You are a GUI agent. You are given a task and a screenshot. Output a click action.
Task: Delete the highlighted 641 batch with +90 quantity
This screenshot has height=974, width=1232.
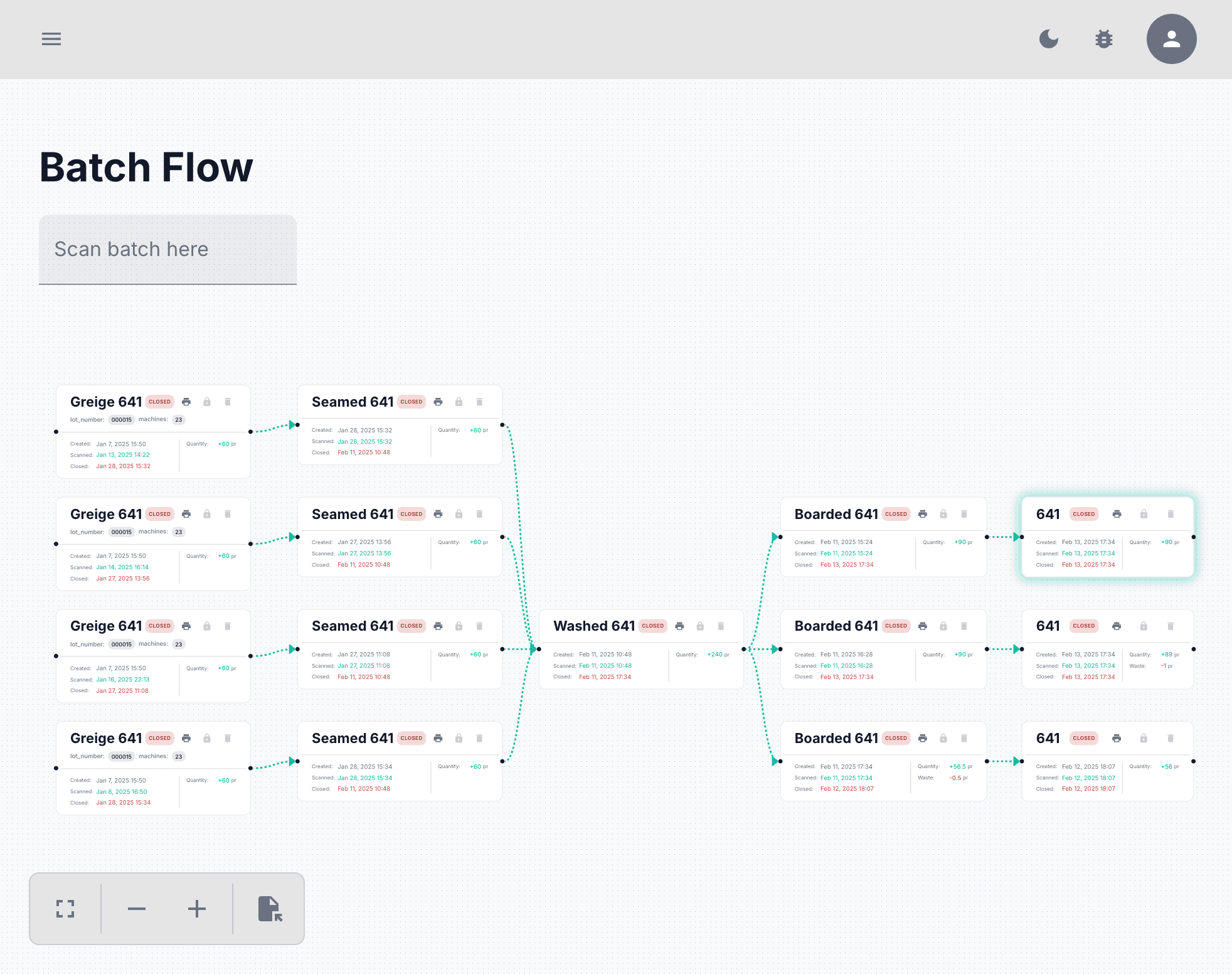[1171, 514]
